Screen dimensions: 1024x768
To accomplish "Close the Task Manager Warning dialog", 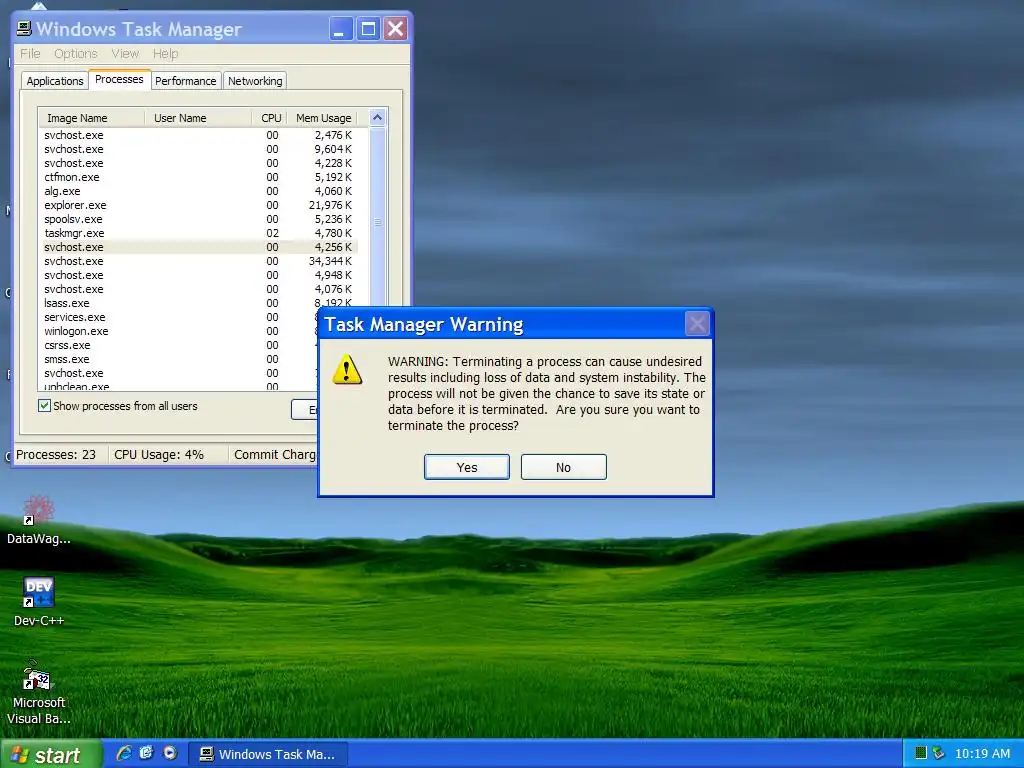I will (697, 323).
